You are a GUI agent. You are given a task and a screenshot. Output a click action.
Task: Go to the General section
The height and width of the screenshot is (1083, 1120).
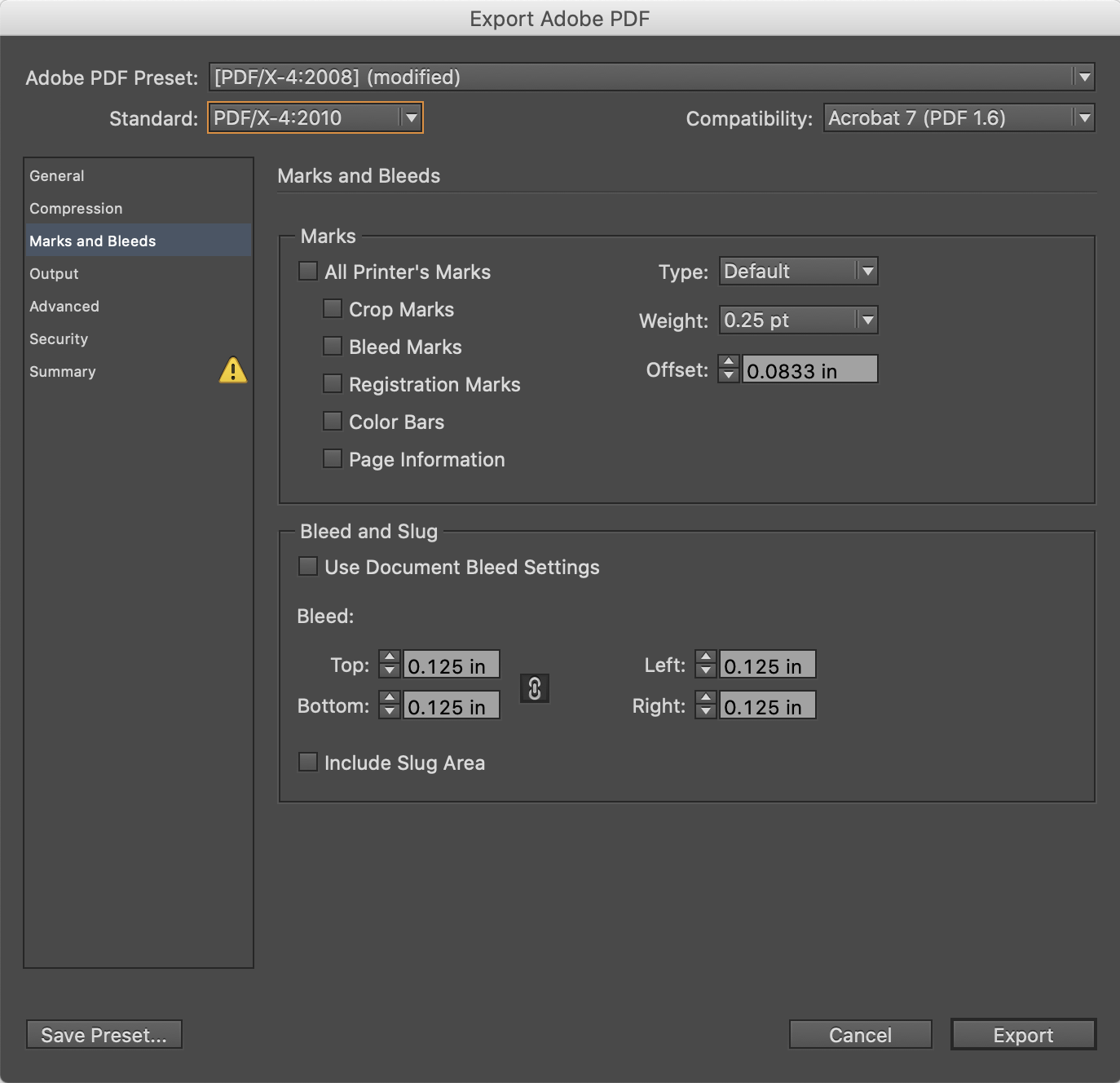[x=139, y=175]
